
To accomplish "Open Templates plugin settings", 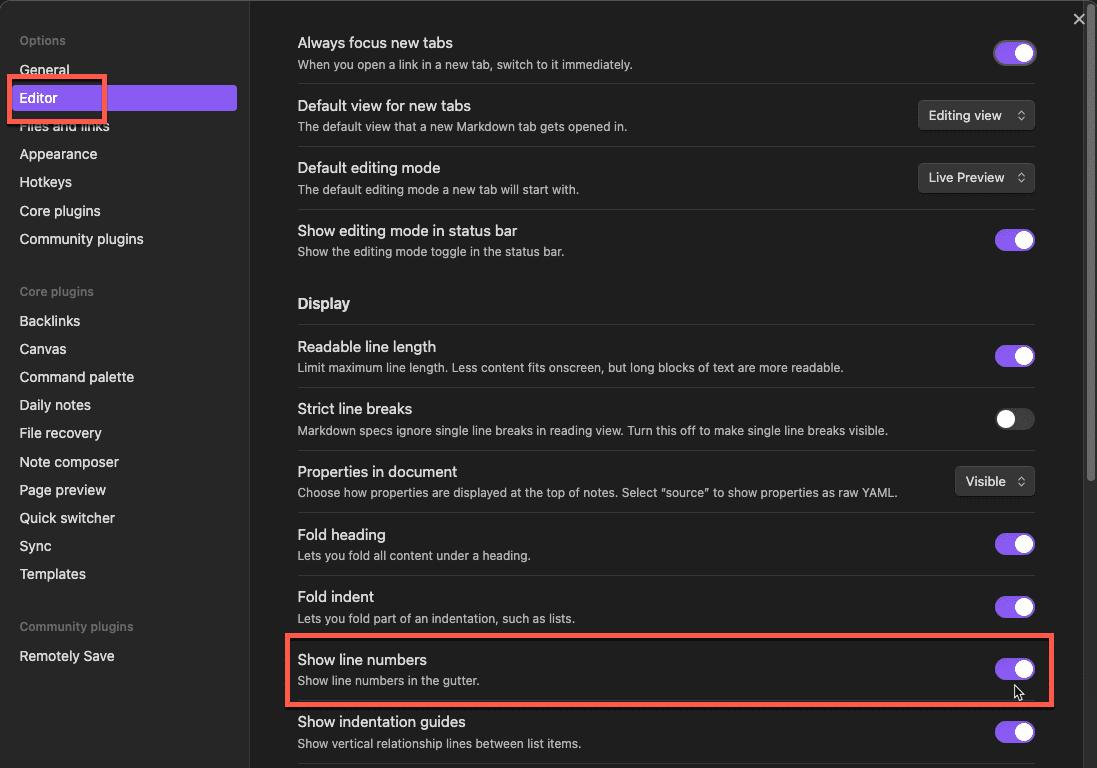I will pyautogui.click(x=53, y=574).
